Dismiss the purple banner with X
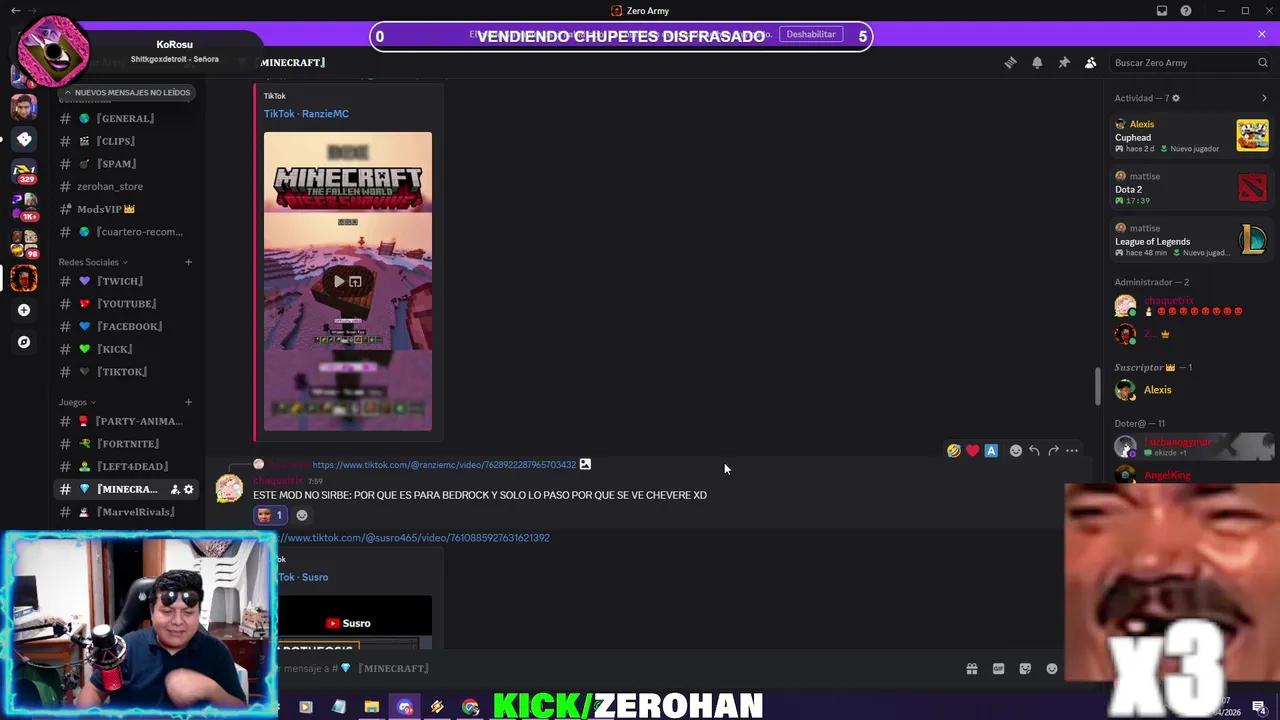 [1262, 35]
